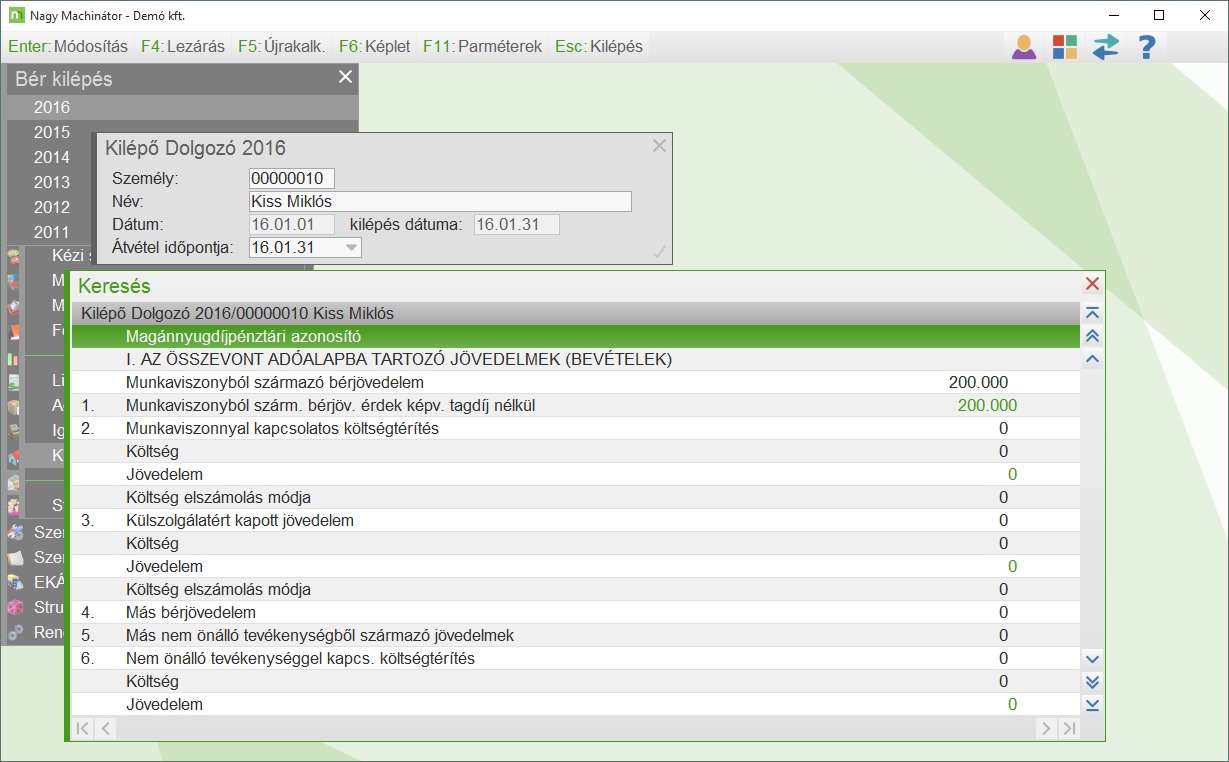The height and width of the screenshot is (762, 1229).
Task: Move one row up with chevron
Action: (x=1092, y=359)
